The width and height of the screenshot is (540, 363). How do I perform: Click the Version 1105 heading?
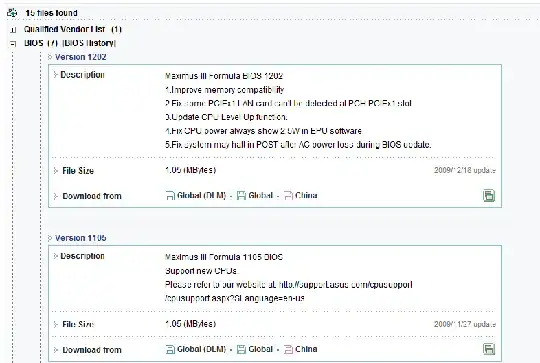tap(81, 238)
